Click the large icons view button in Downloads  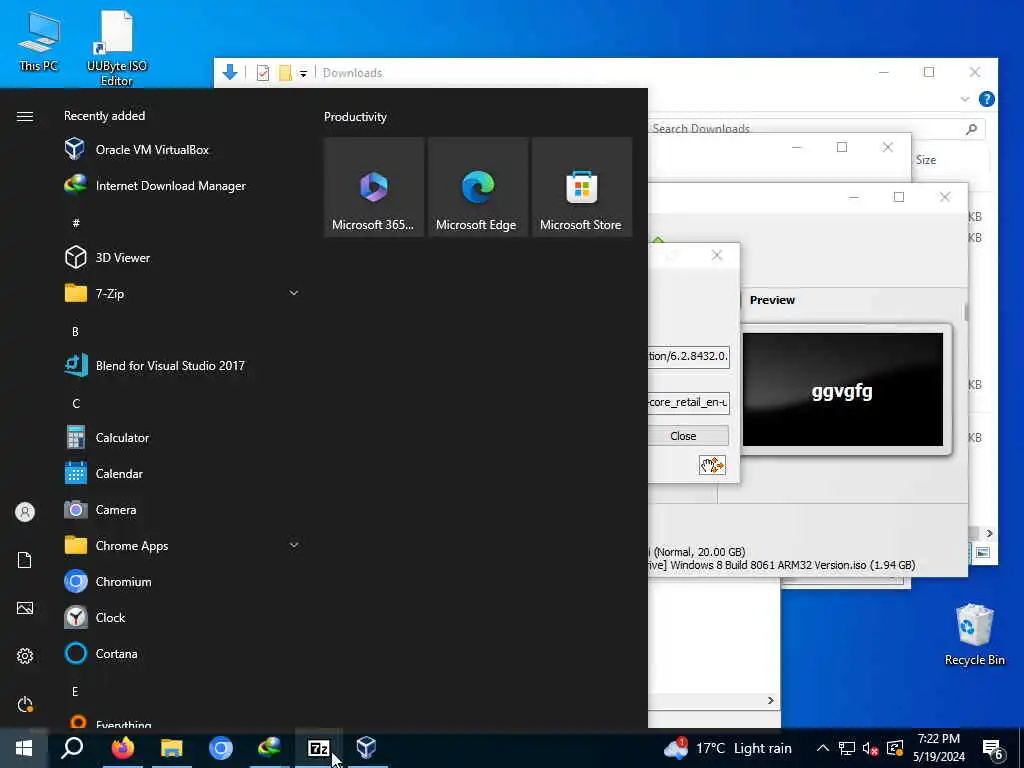pyautogui.click(x=983, y=552)
